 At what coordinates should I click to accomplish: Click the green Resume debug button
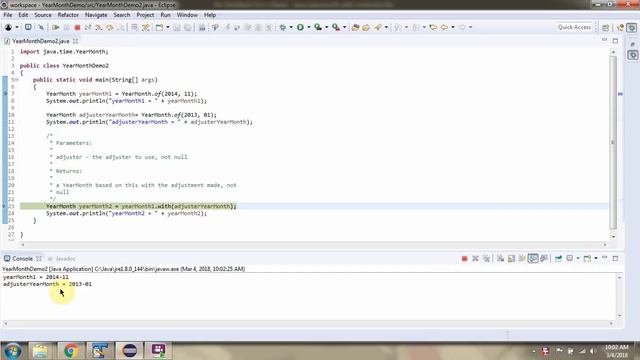(56, 27)
